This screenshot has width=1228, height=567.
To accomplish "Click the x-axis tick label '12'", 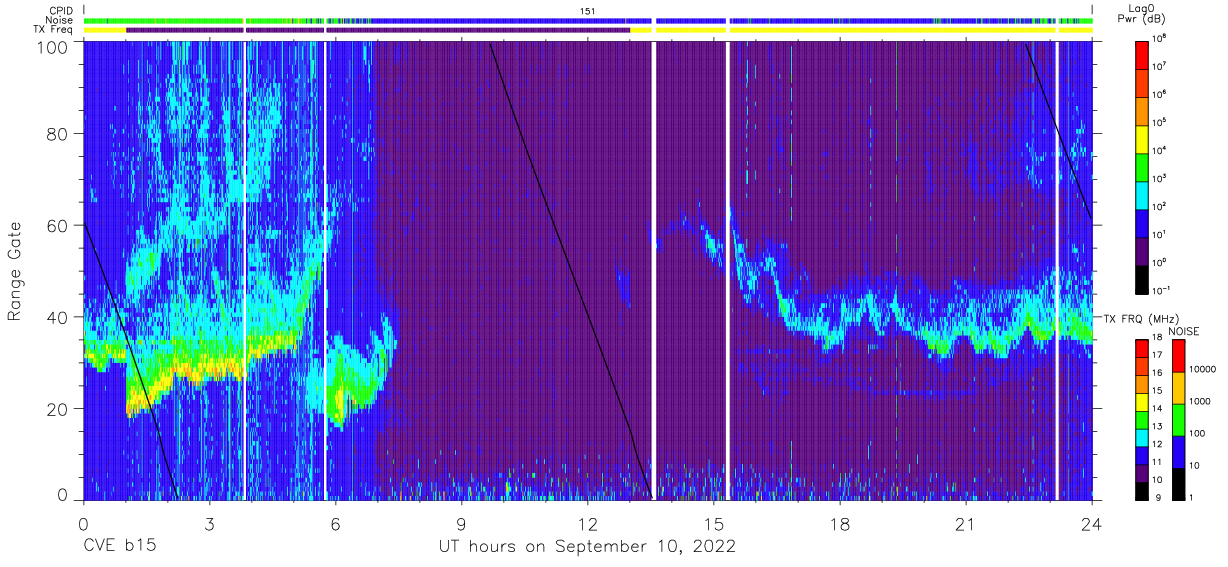I will 587,523.
